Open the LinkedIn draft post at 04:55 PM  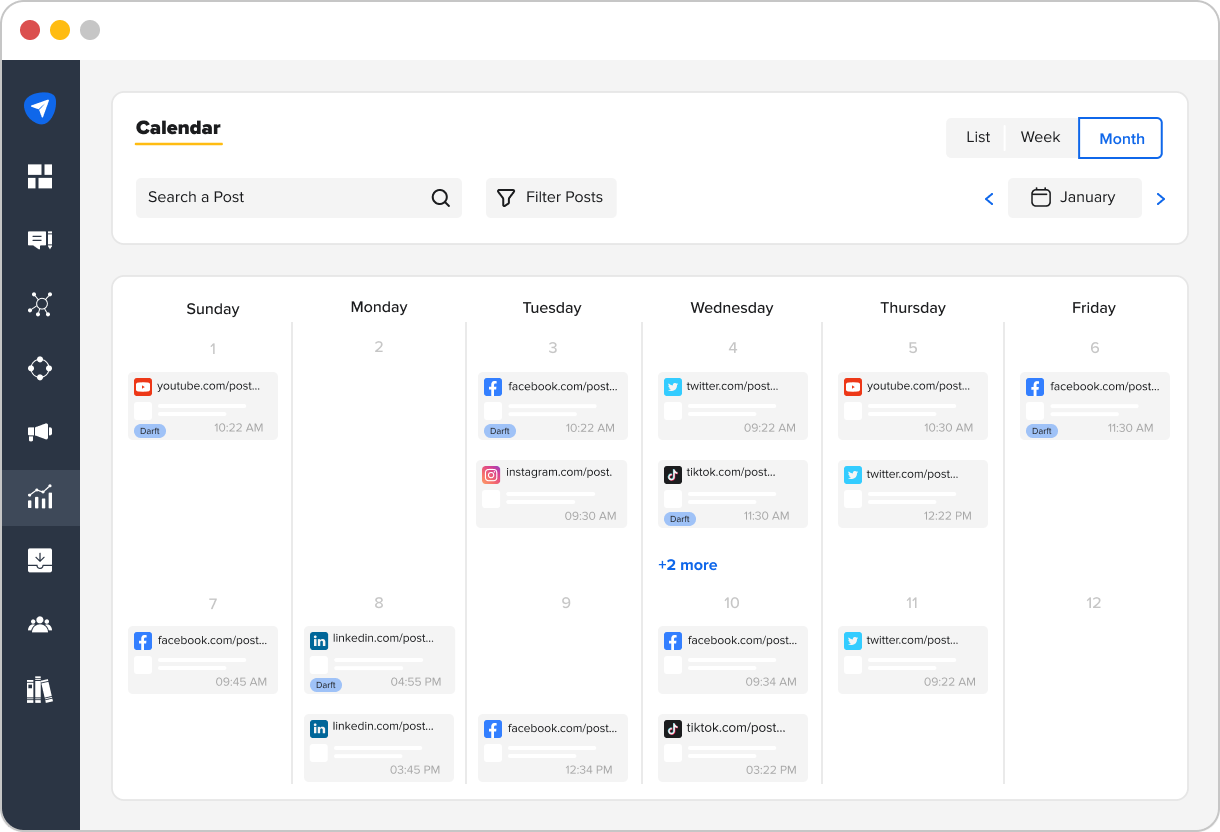pos(379,660)
